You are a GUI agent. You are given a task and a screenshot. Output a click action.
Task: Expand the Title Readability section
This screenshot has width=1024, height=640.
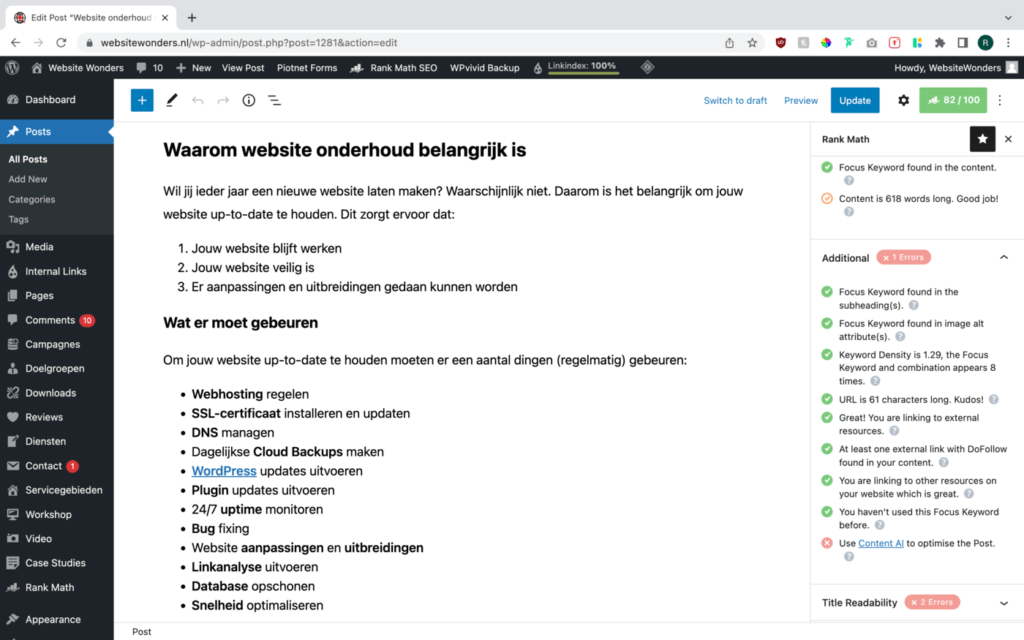click(x=1004, y=602)
